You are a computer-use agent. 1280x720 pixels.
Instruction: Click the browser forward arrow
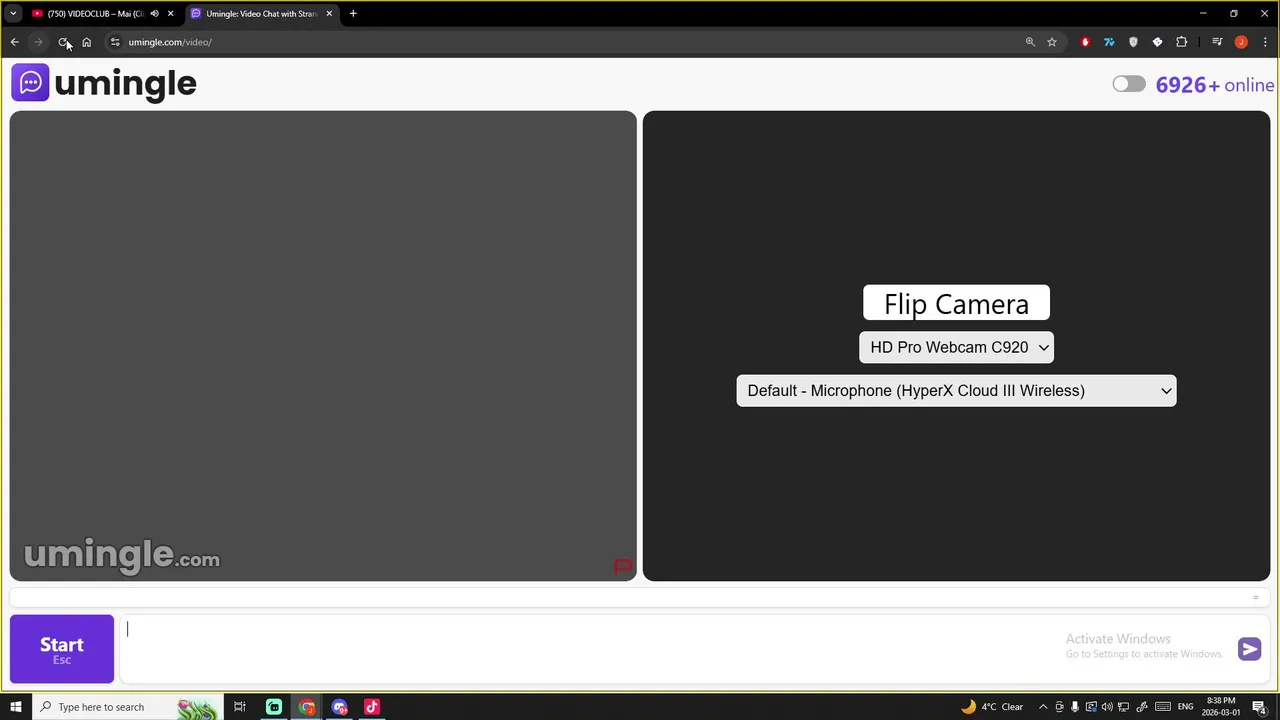(x=38, y=42)
